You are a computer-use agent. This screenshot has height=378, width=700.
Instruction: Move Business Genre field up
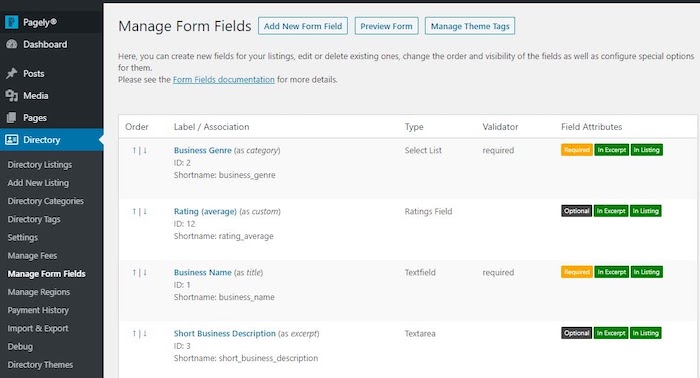134,150
